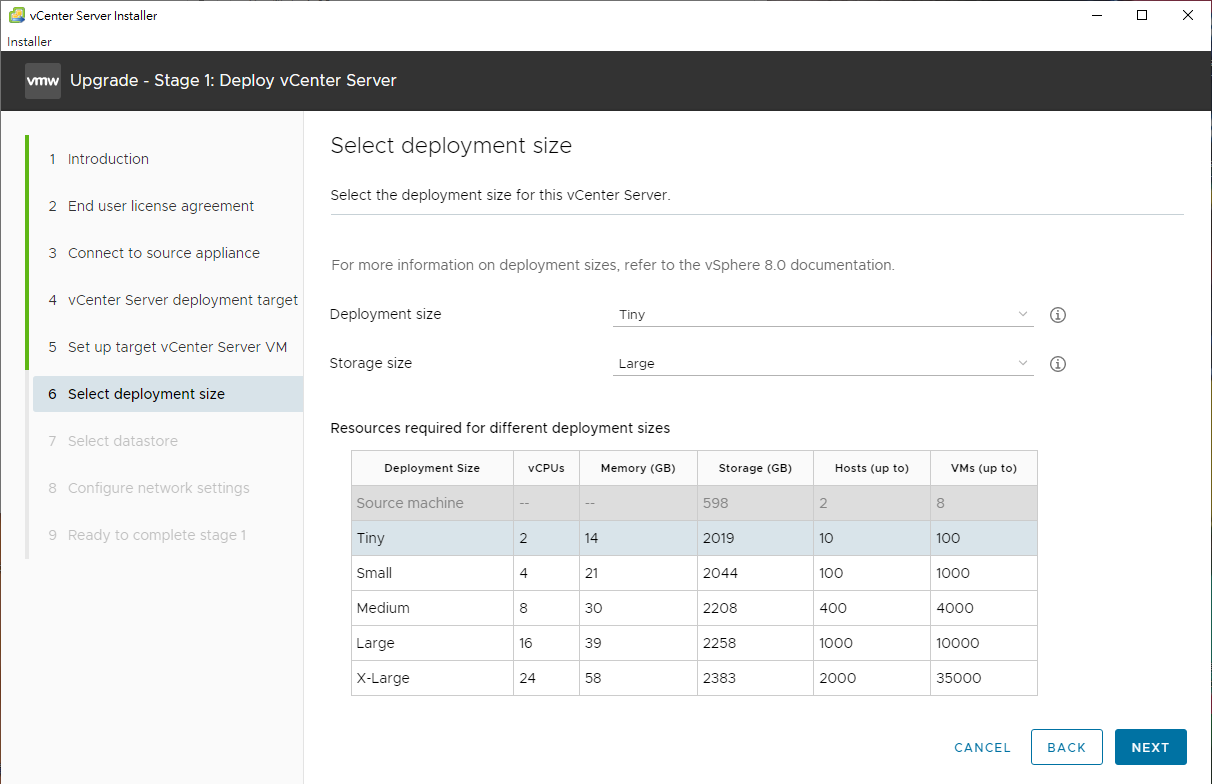1212x784 pixels.
Task: Click step 9 Ready to complete stage 1
Action: pyautogui.click(x=157, y=535)
